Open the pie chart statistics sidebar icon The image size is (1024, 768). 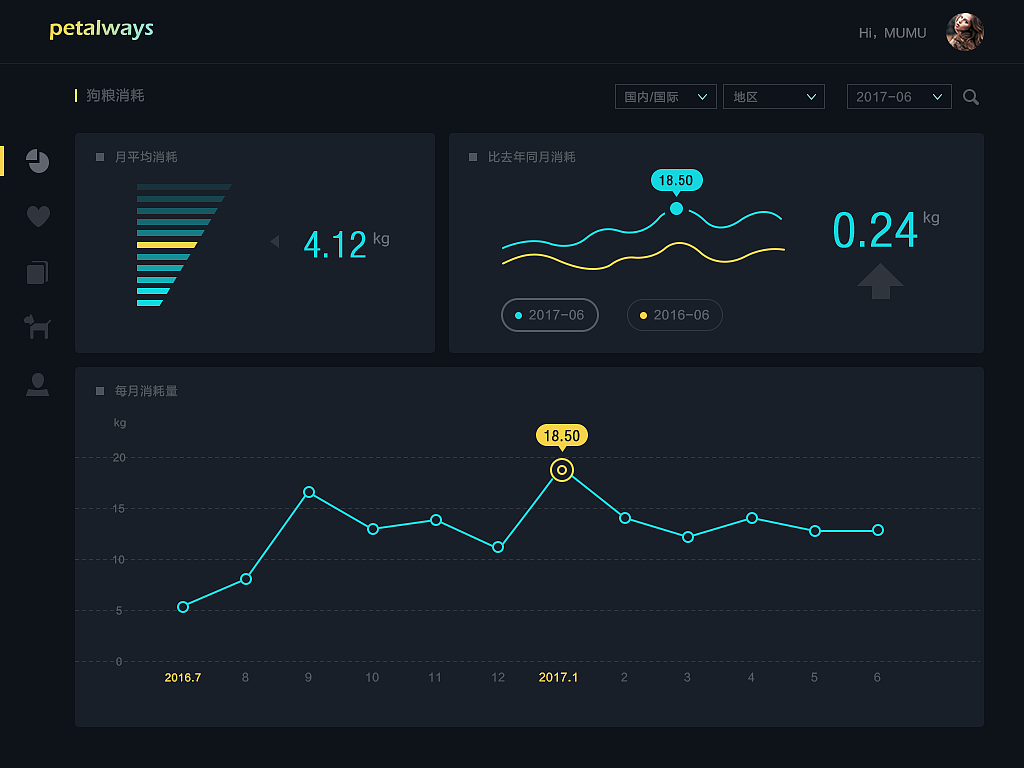[x=38, y=161]
